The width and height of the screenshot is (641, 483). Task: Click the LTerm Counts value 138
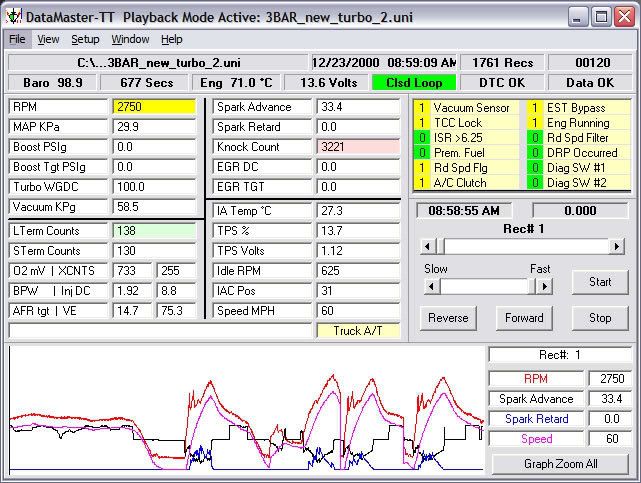[154, 231]
